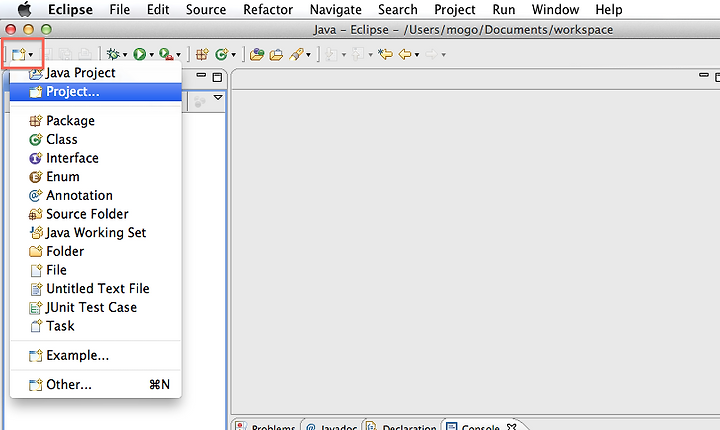Click the Back navigation arrow icon
The image size is (720, 430).
405,54
